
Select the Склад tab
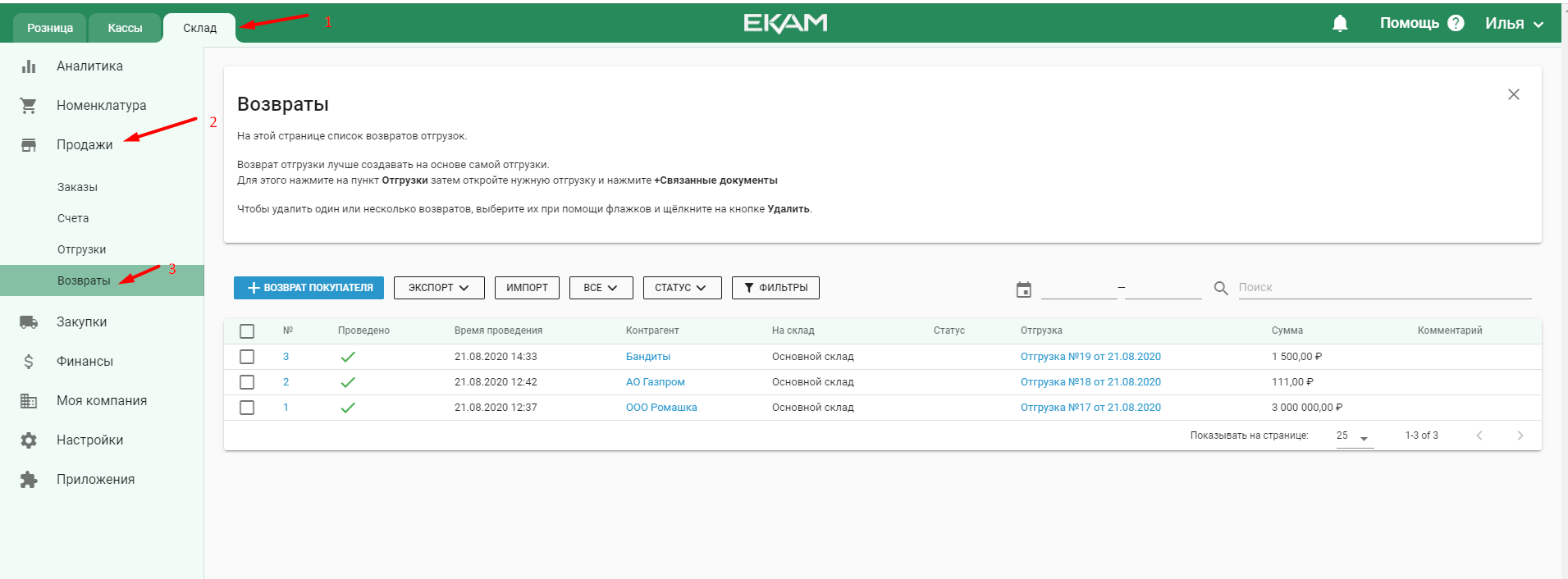pyautogui.click(x=199, y=28)
